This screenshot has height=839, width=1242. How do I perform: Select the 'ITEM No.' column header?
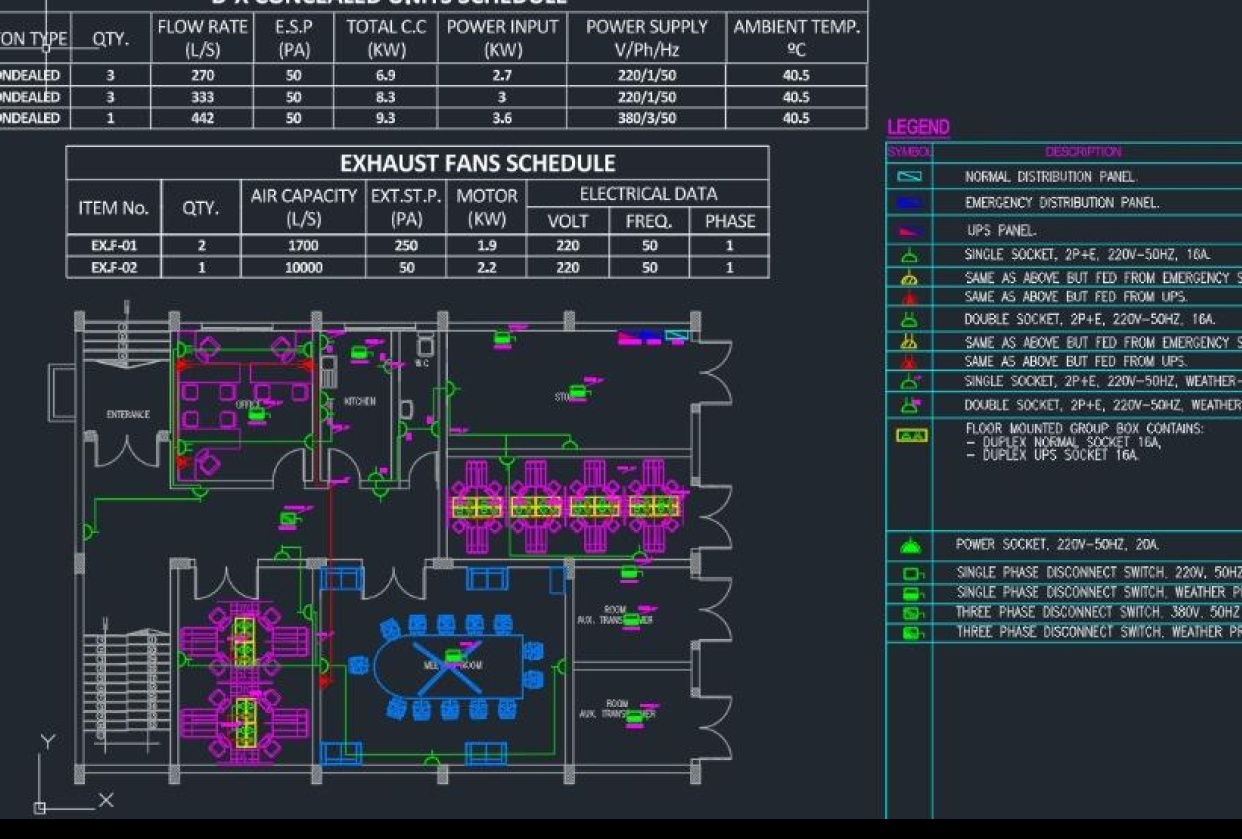point(113,208)
